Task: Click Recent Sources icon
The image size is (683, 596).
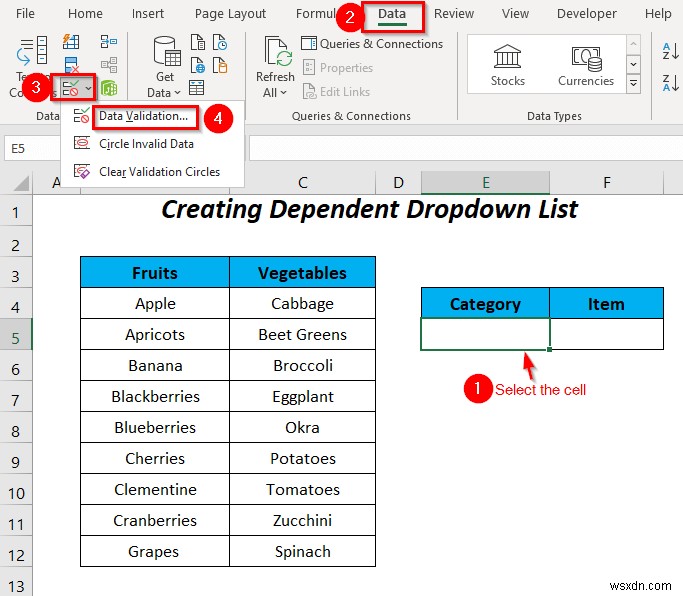Action: point(220,42)
